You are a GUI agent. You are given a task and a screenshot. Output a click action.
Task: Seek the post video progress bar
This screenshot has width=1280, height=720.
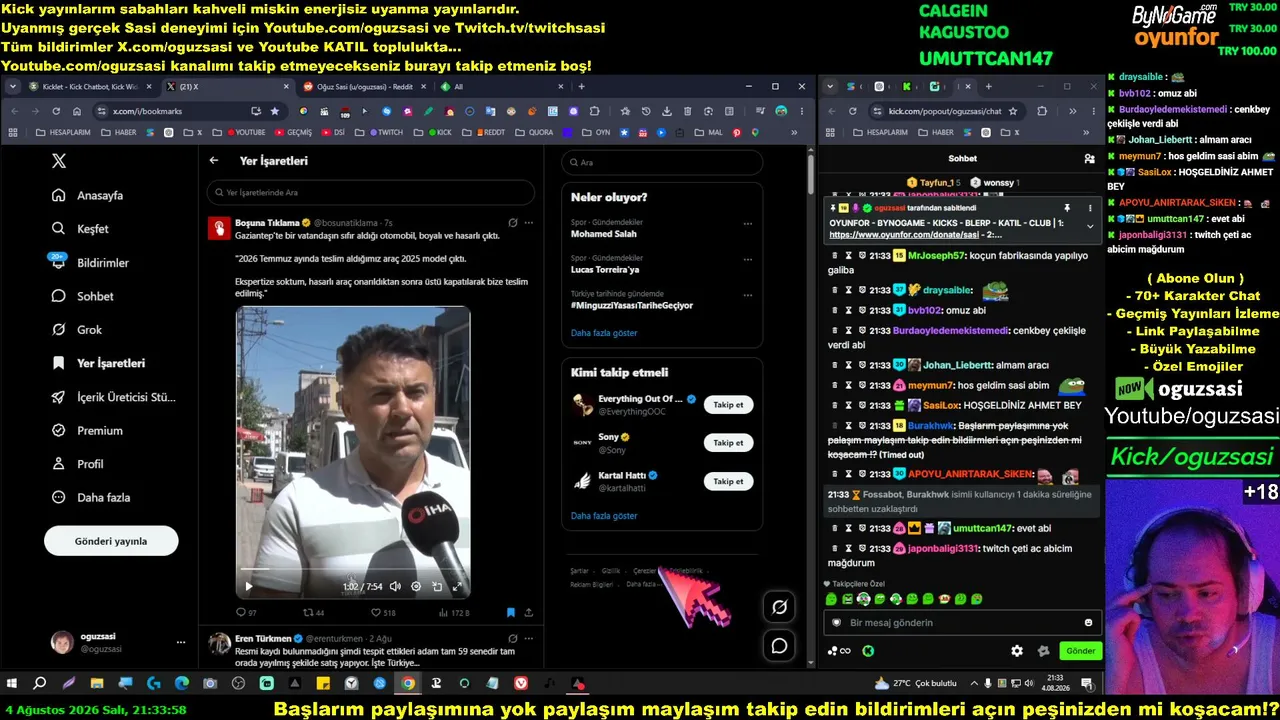point(353,571)
